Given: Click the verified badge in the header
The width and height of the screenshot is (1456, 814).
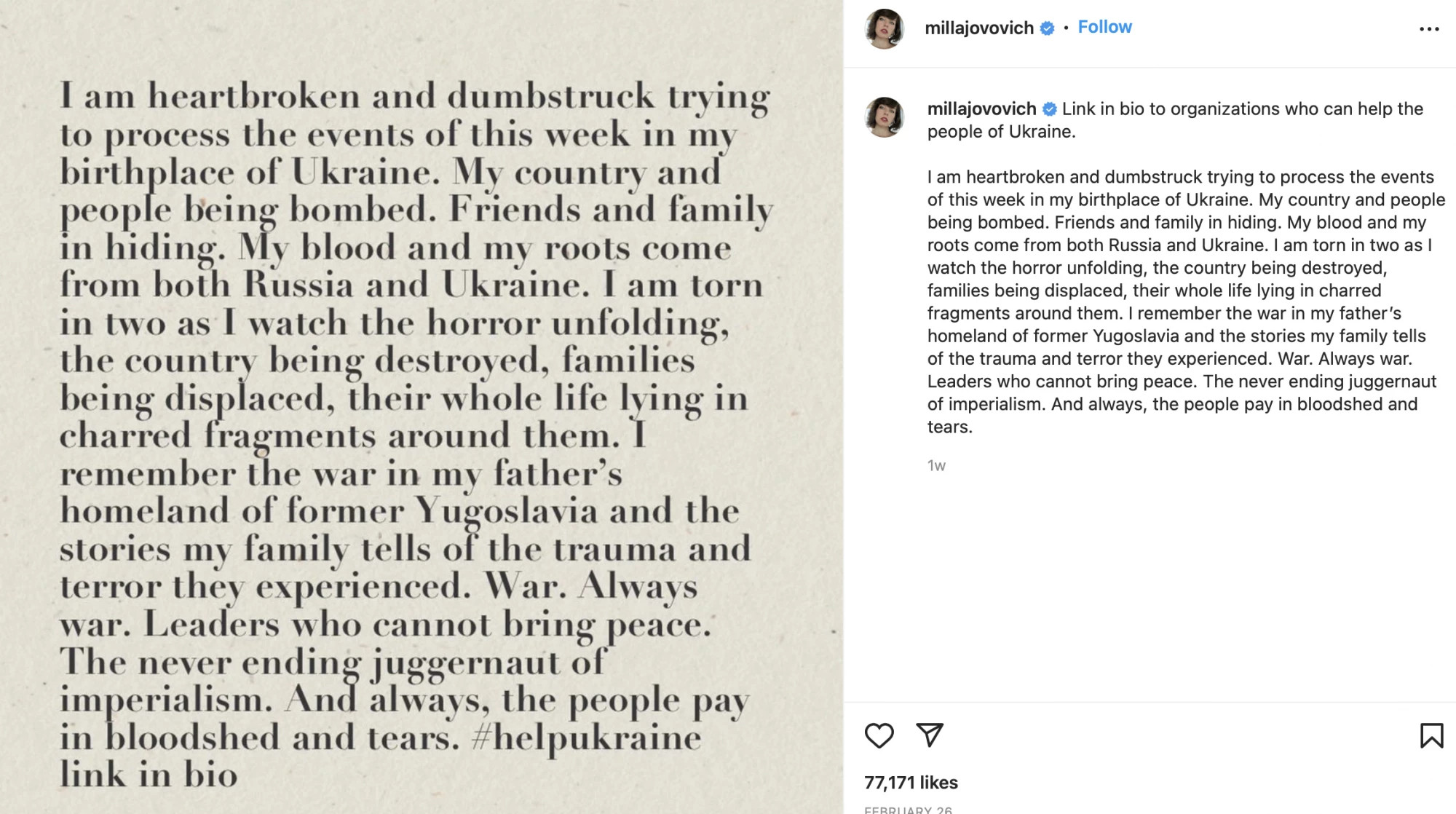Looking at the screenshot, I should pos(1047,28).
